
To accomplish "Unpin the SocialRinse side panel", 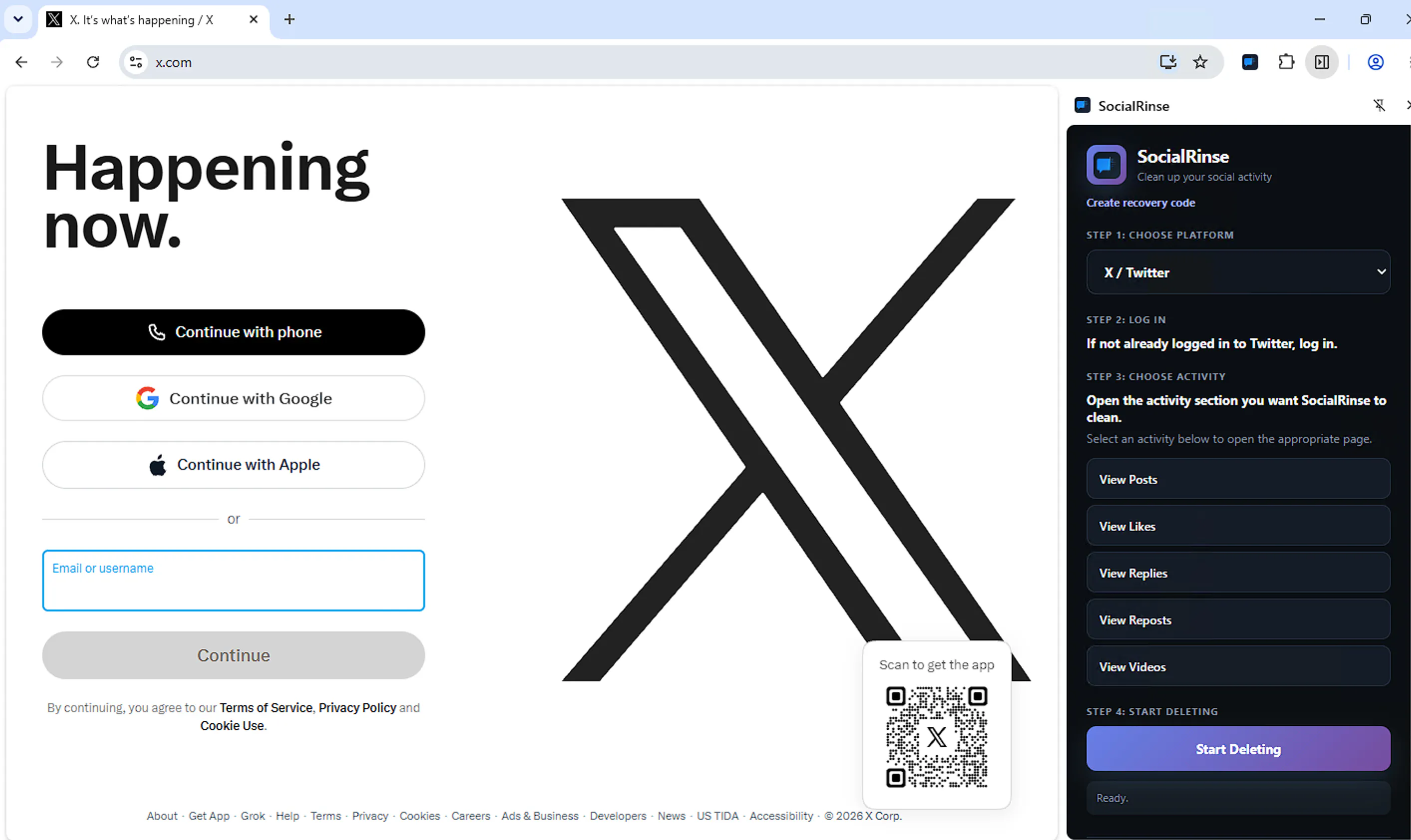I will tap(1379, 105).
